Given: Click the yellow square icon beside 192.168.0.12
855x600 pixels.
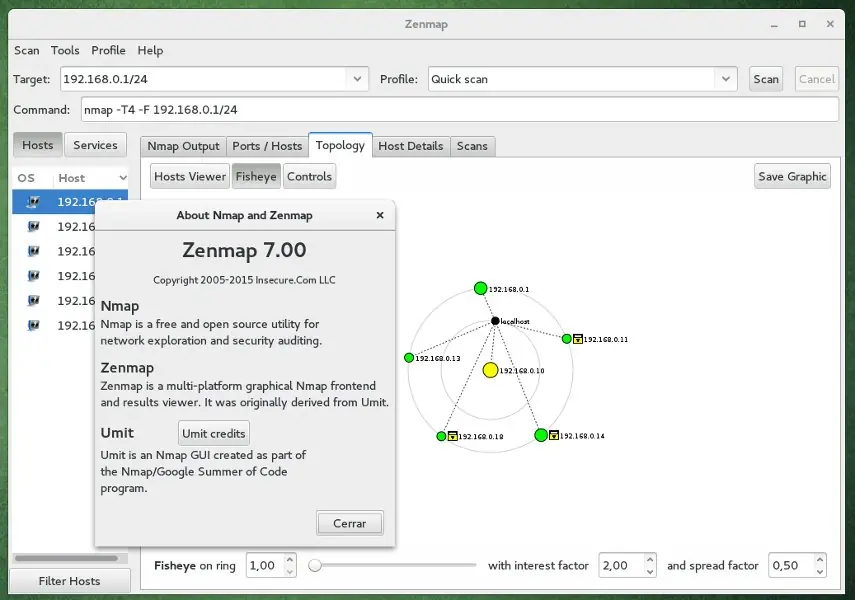Looking at the screenshot, I should tap(453, 436).
